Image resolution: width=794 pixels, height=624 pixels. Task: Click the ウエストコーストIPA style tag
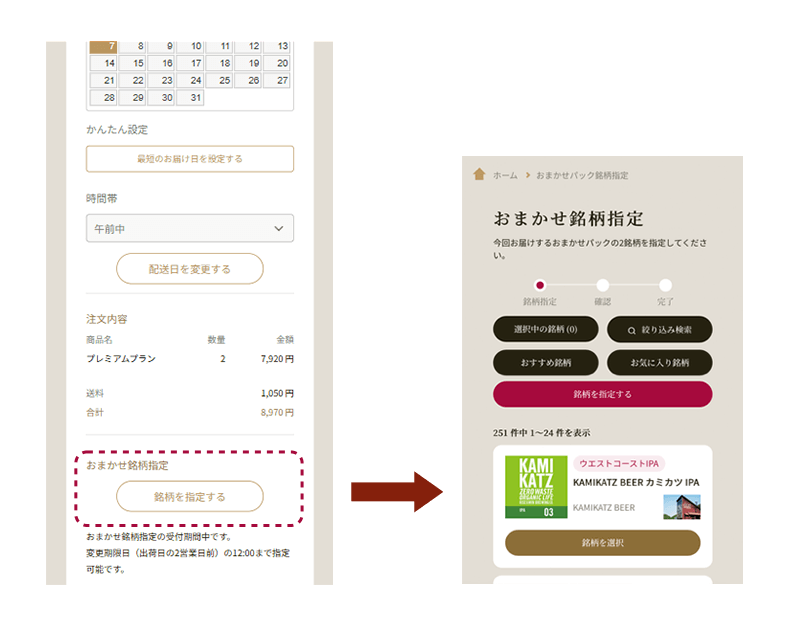click(x=619, y=464)
